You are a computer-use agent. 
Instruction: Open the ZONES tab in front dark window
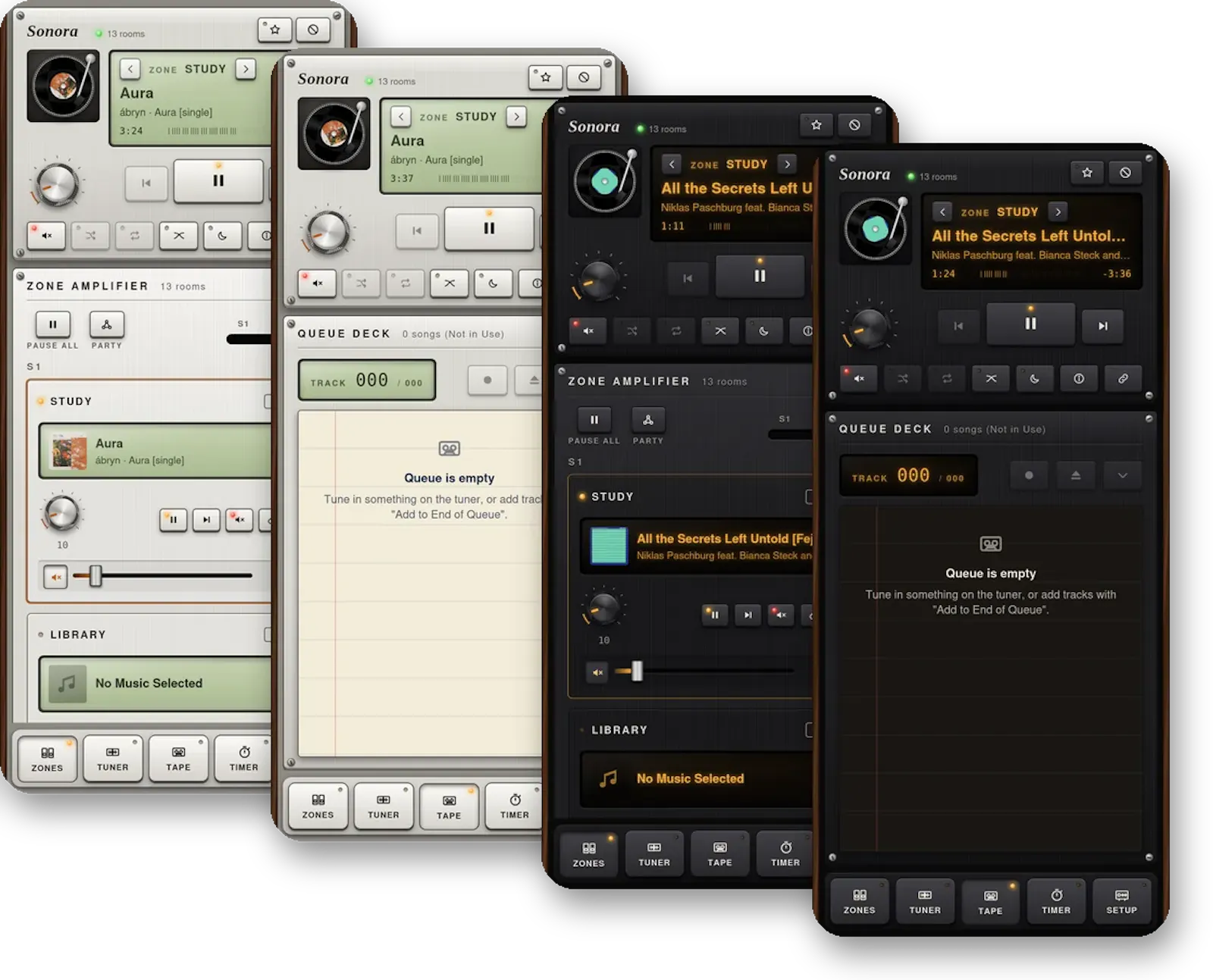(859, 900)
